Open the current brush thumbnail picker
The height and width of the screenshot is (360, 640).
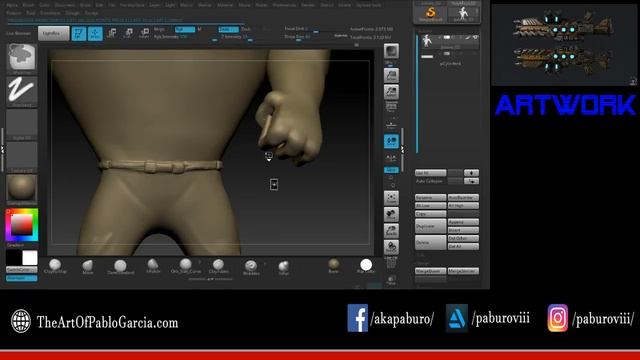coord(22,58)
